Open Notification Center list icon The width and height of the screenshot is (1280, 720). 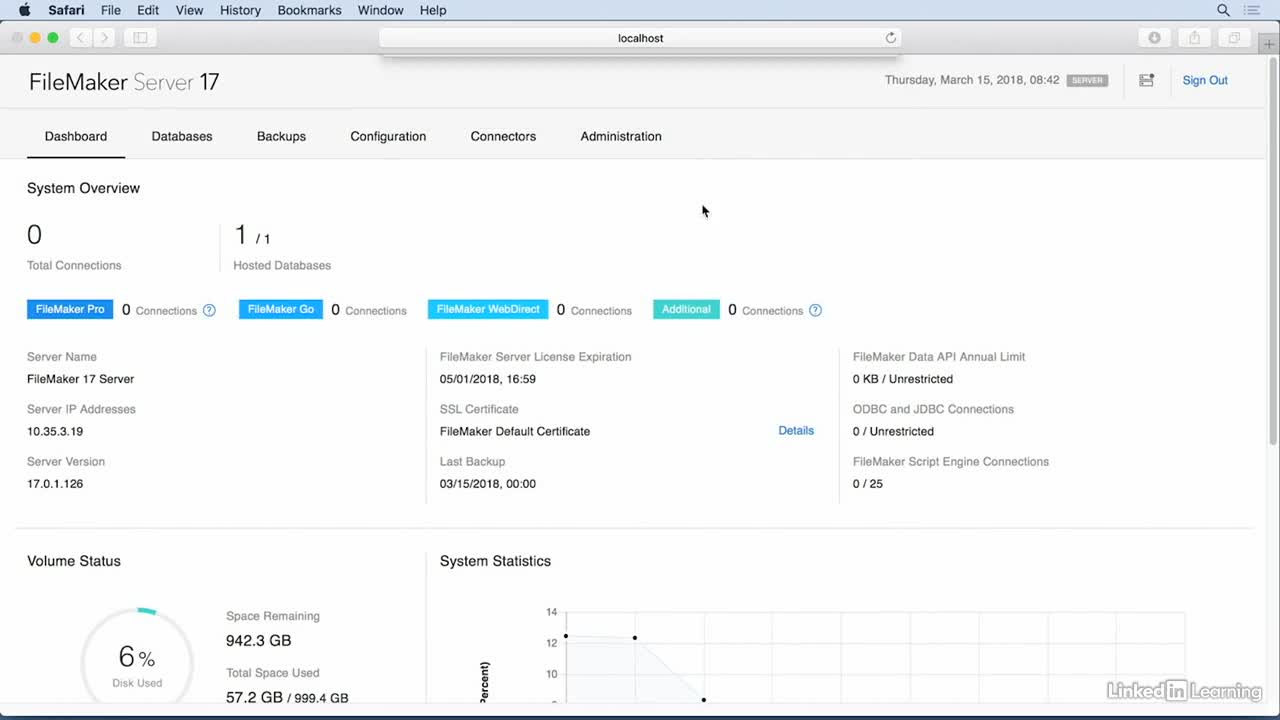pyautogui.click(x=1253, y=10)
